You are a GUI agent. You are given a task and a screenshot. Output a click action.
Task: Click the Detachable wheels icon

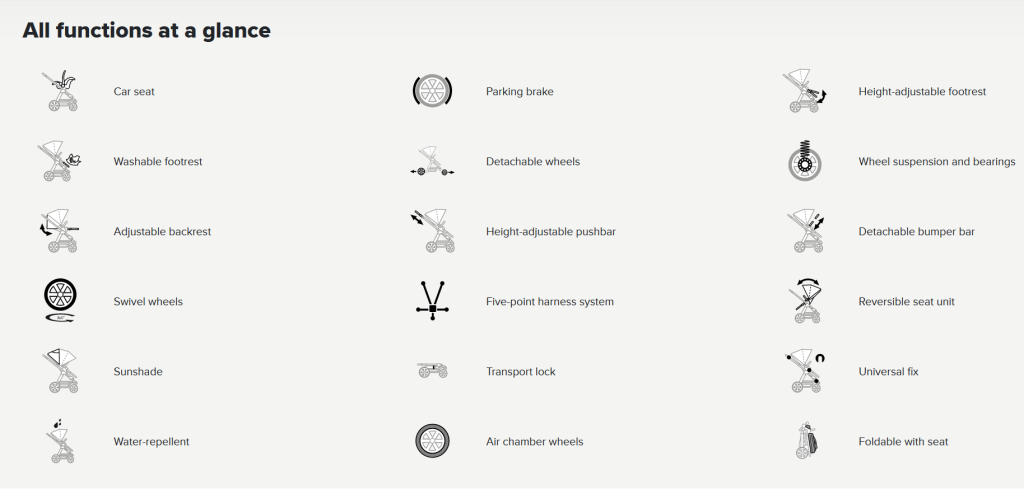tap(432, 162)
